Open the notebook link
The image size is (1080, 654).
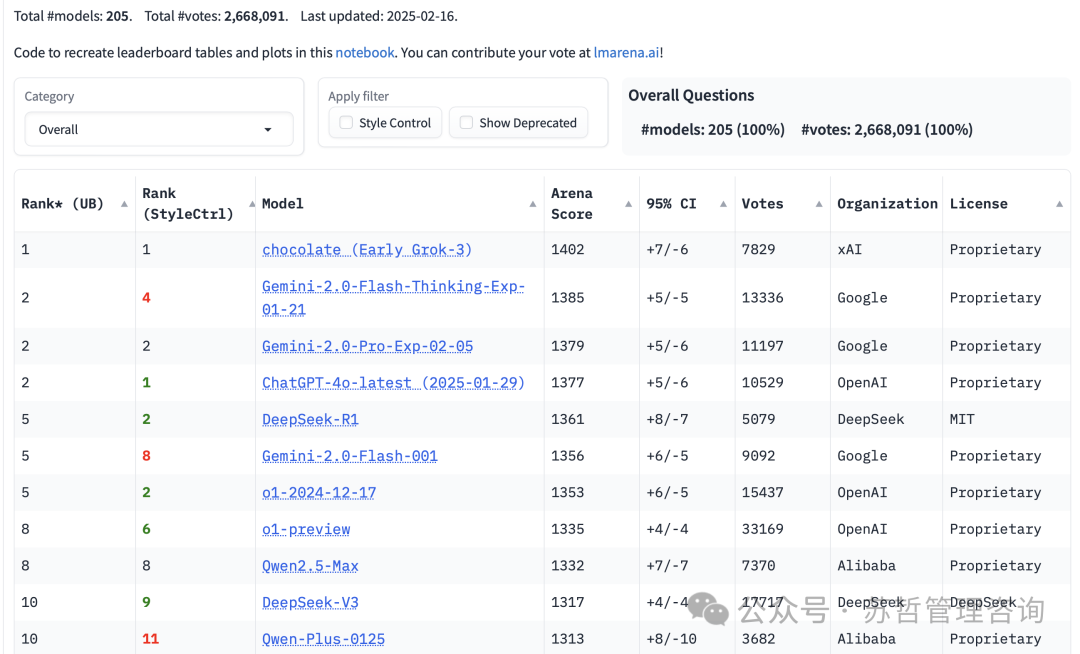(365, 52)
